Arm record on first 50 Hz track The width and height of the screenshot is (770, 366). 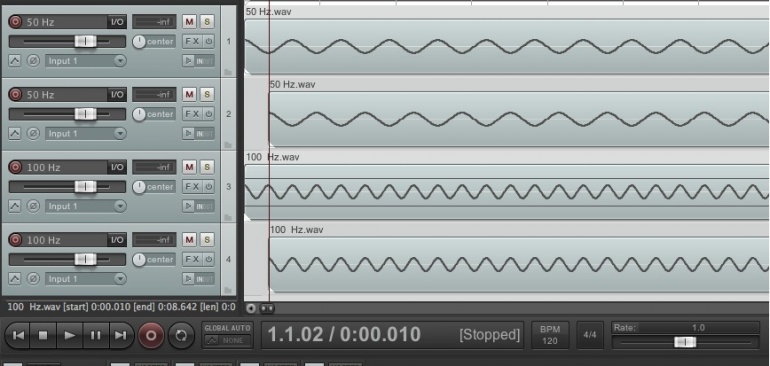pyautogui.click(x=16, y=22)
